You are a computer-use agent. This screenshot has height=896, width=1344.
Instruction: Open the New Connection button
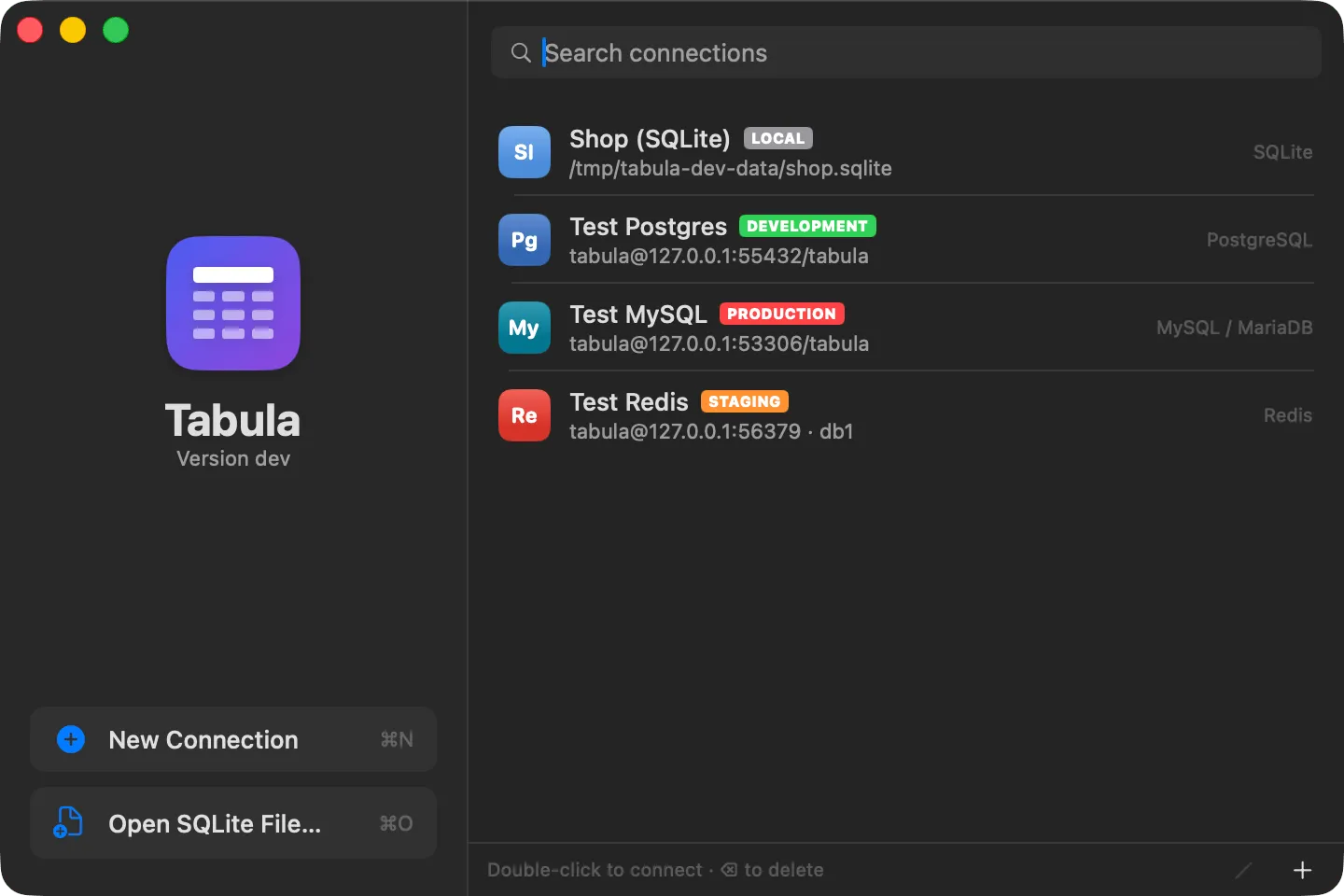coord(233,739)
